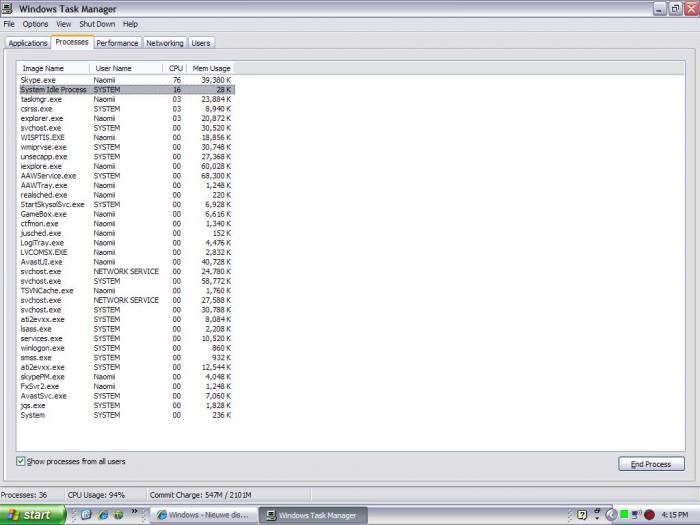This screenshot has height=525, width=700.
Task: Select the taskmgr.exe process
Action: pos(126,99)
